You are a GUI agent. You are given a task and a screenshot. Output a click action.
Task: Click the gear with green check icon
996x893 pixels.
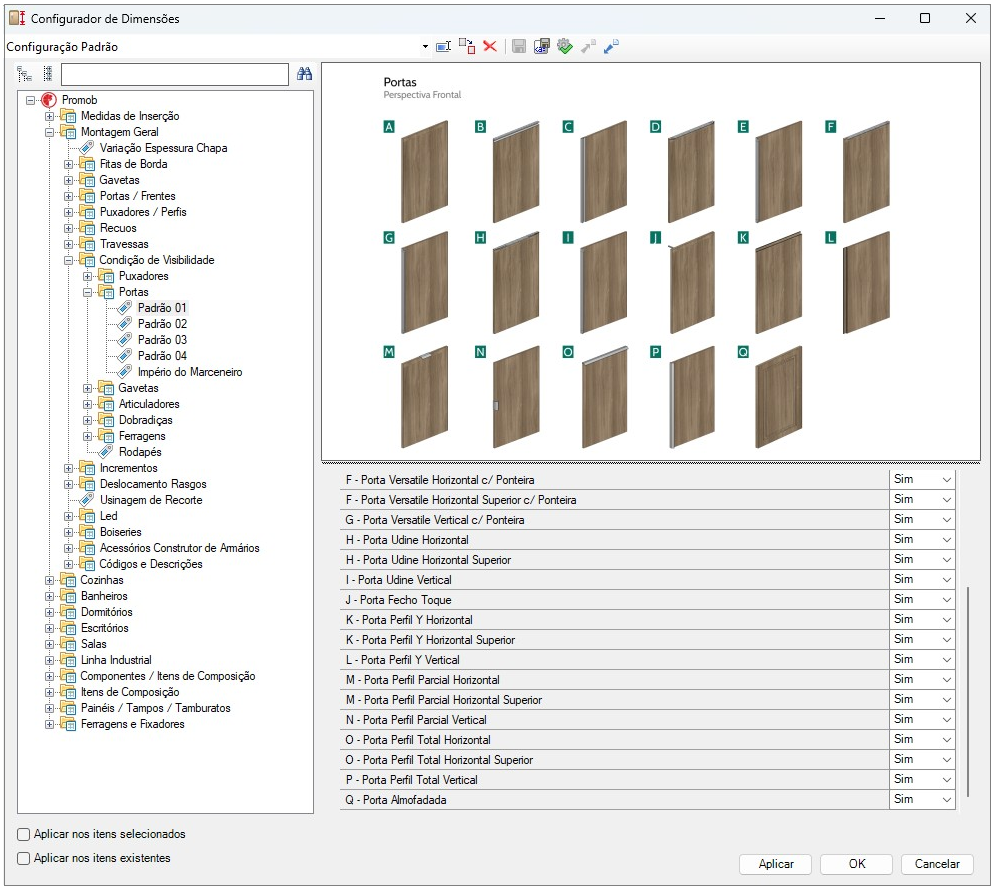[565, 46]
